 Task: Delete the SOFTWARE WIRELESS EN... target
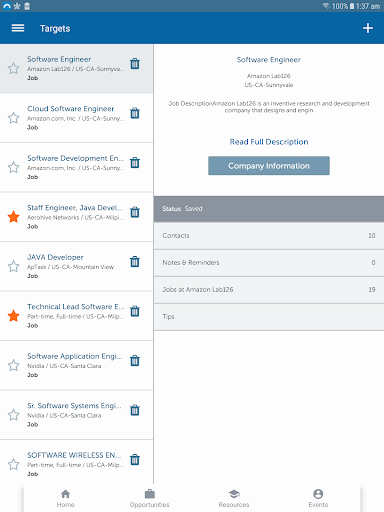135,459
